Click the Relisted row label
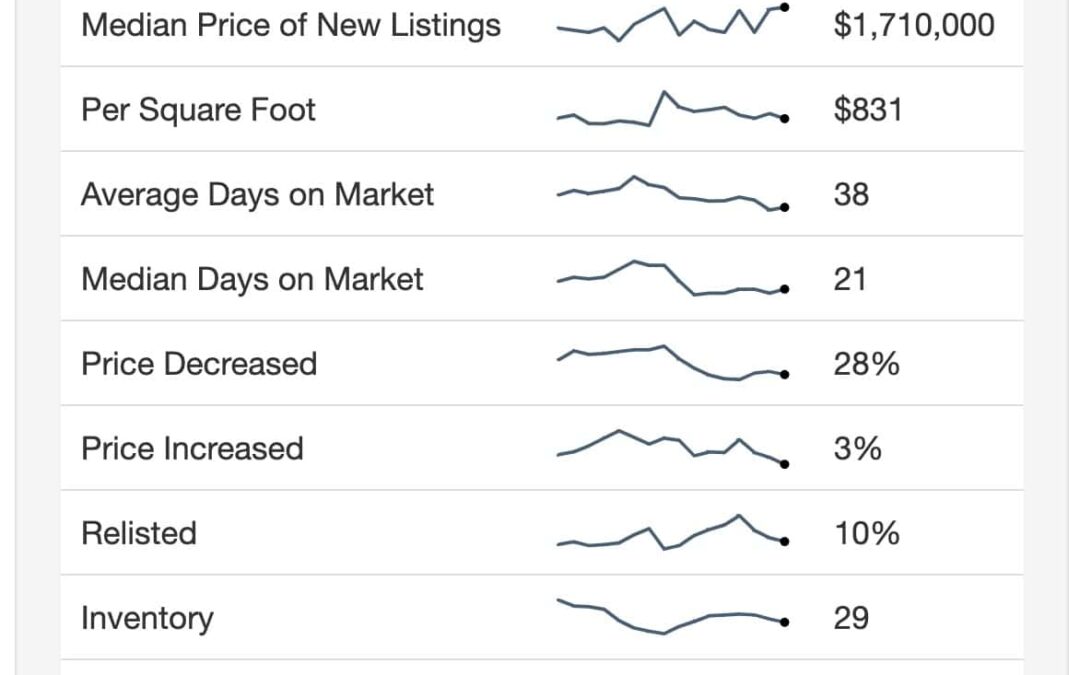1080x675 pixels. point(139,533)
